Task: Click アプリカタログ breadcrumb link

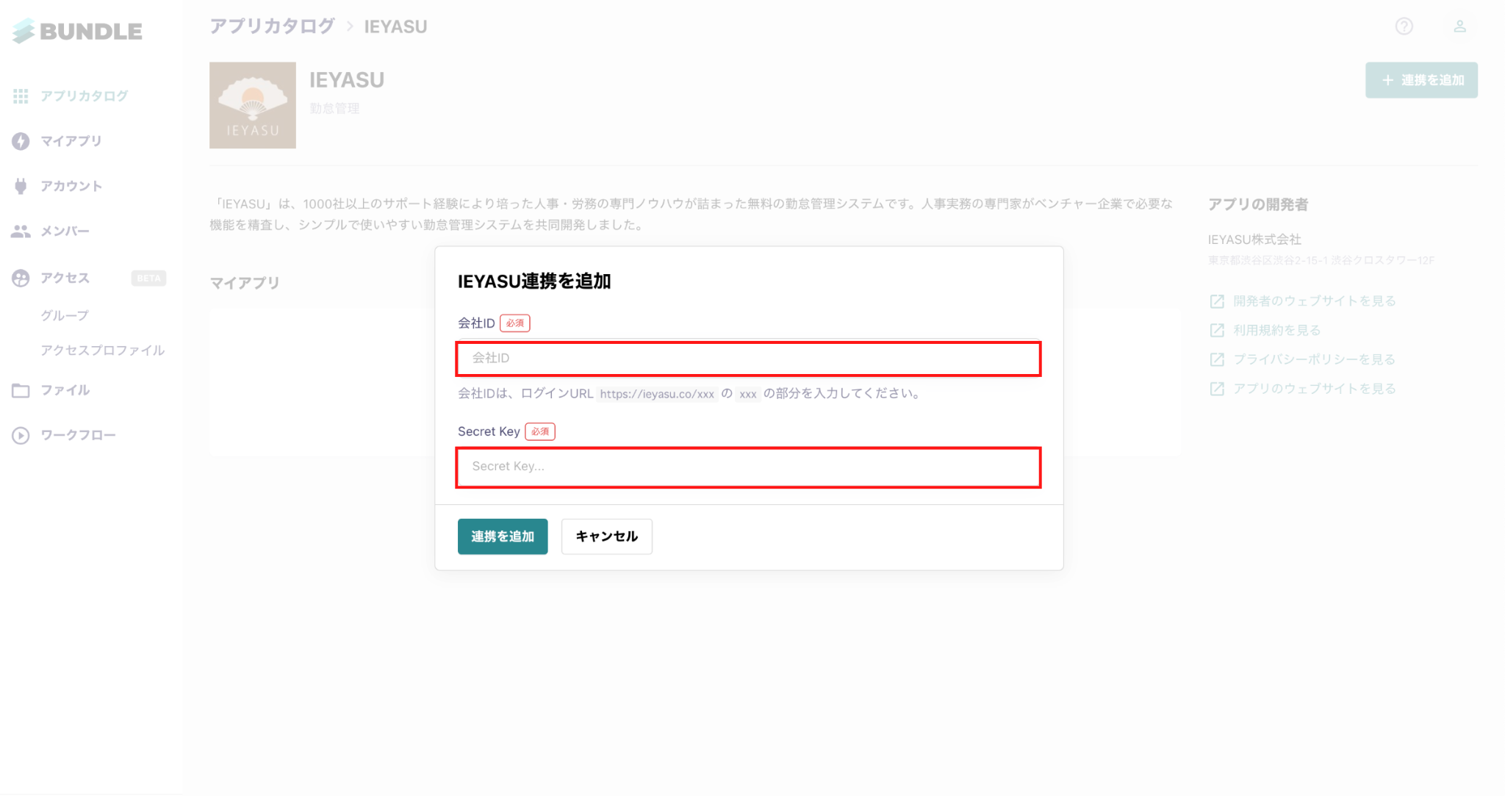Action: tap(272, 26)
